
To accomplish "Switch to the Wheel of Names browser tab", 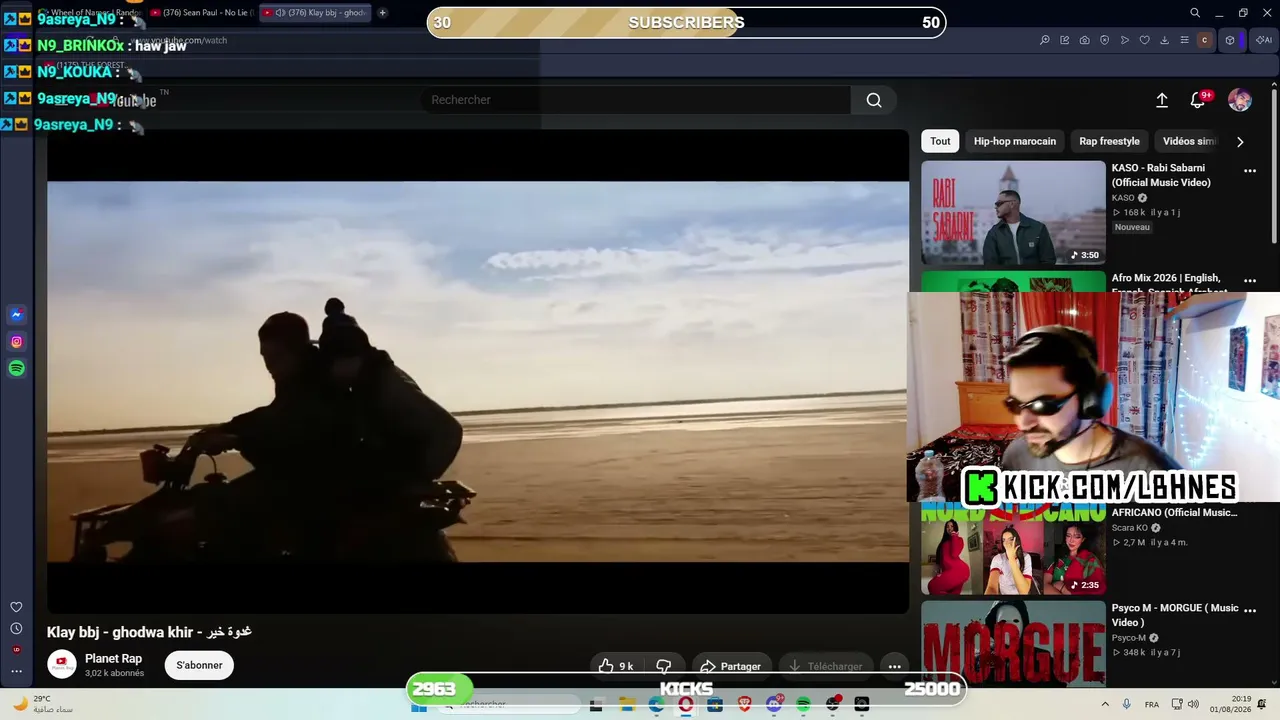I will 90,13.
